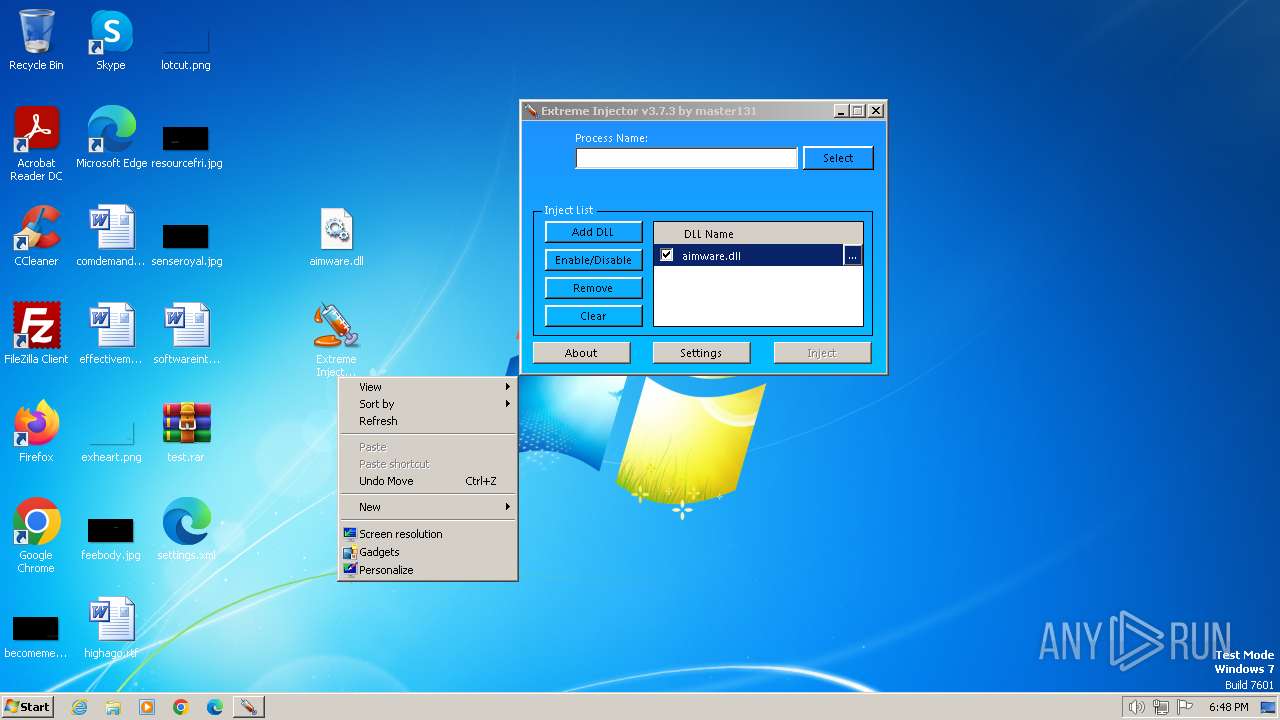The width and height of the screenshot is (1280, 720).
Task: Open the Start menu
Action: (27, 707)
